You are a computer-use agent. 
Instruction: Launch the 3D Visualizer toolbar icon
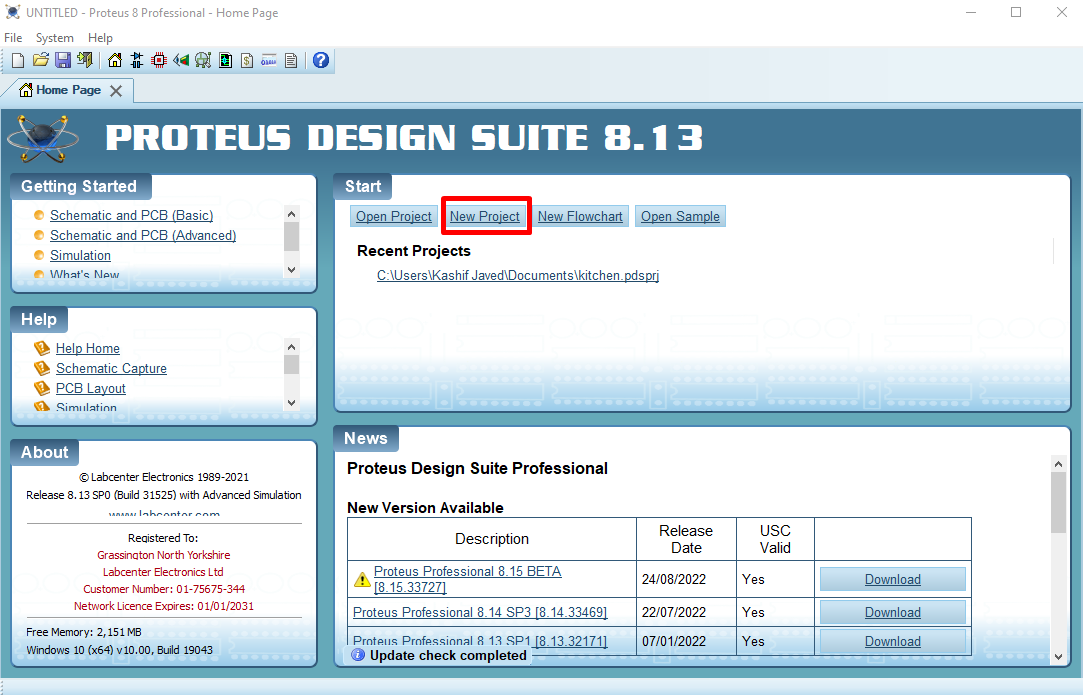[x=181, y=61]
